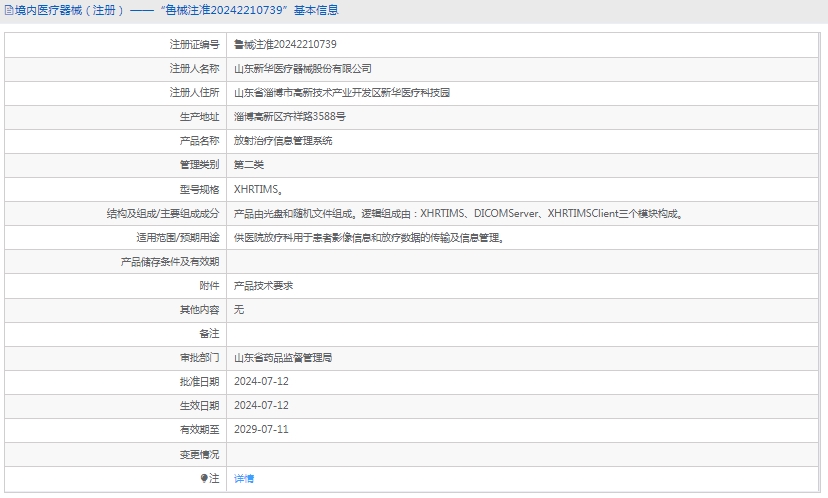
Task: Click production address 淄博高新区齐祥路3588号
Action: coord(289,117)
